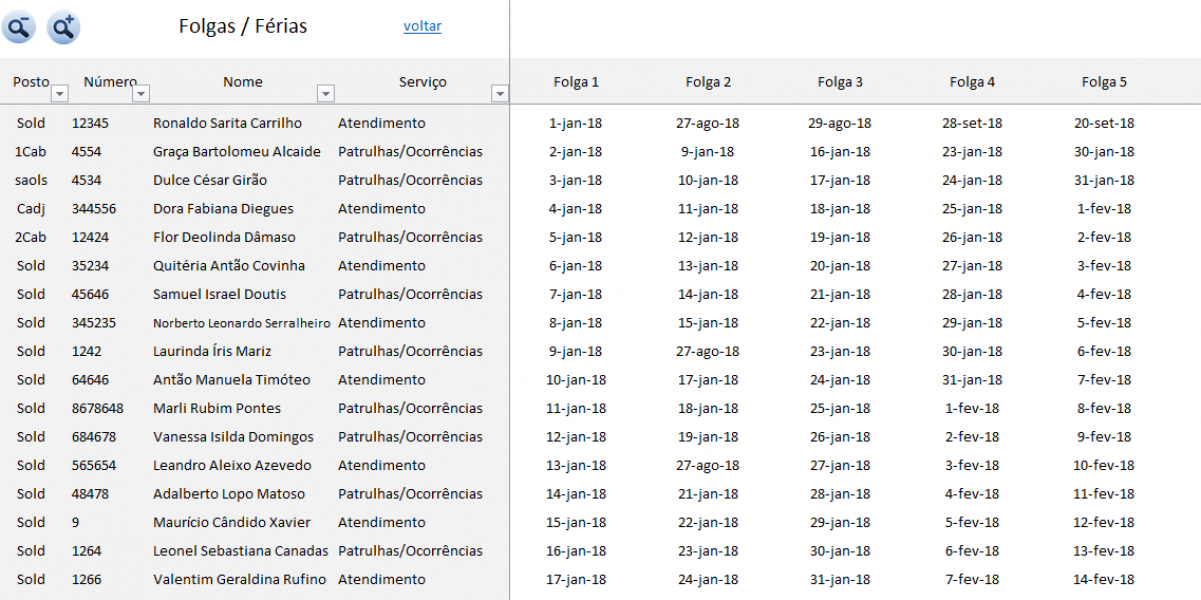Click Folga 4 date 28-set-18
The image size is (1201, 600).
[972, 123]
